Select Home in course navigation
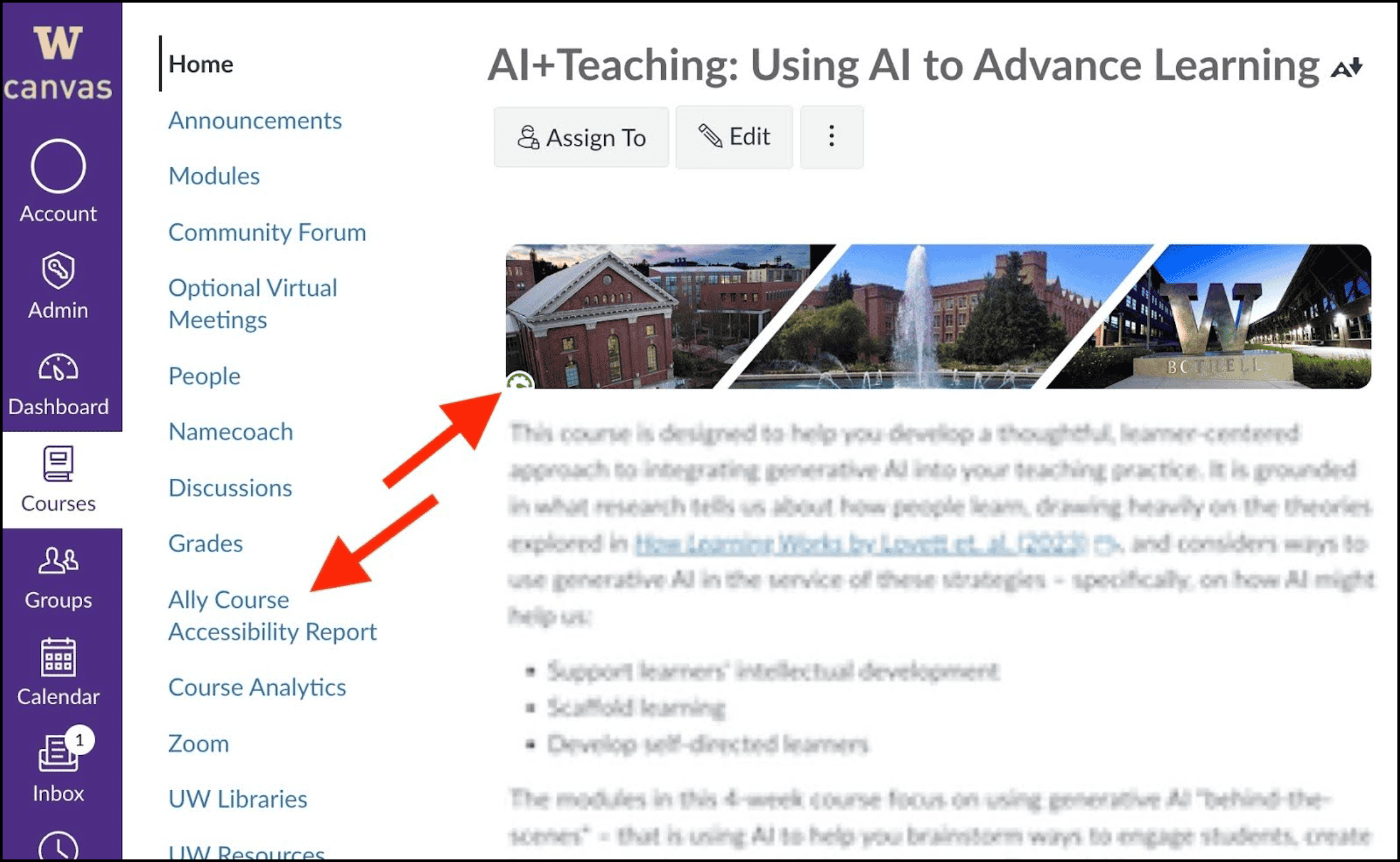This screenshot has width=1400, height=862. (x=201, y=64)
